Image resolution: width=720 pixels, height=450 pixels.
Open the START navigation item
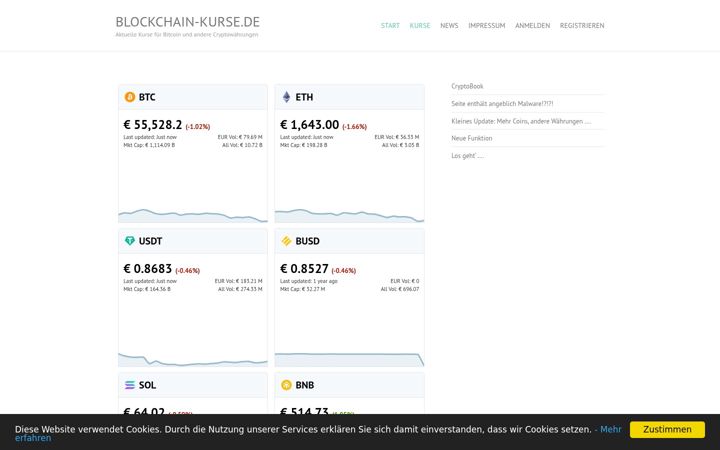click(390, 26)
